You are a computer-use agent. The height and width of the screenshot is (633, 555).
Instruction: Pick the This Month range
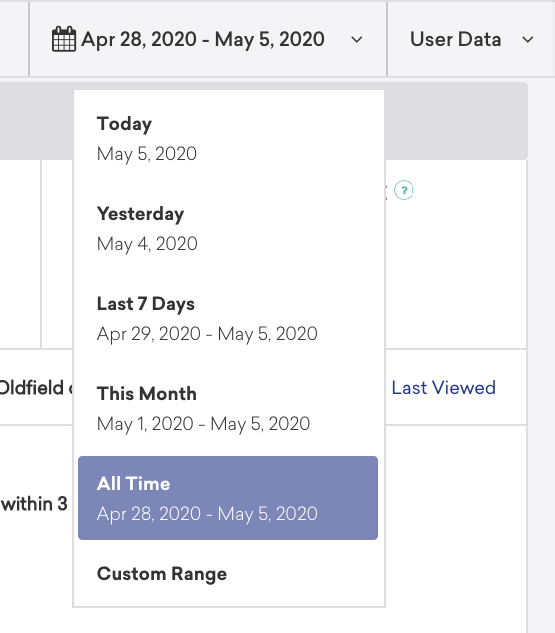point(228,408)
